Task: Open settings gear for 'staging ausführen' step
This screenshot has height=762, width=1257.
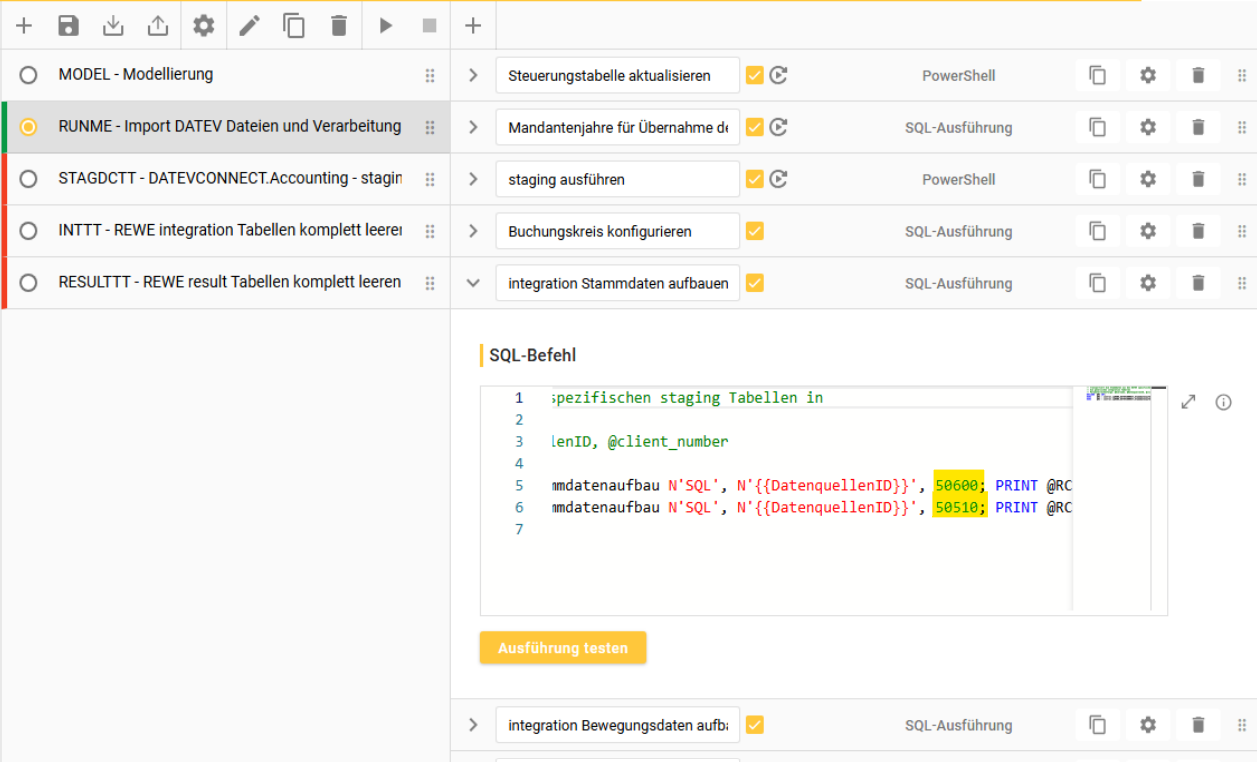Action: coord(1148,179)
